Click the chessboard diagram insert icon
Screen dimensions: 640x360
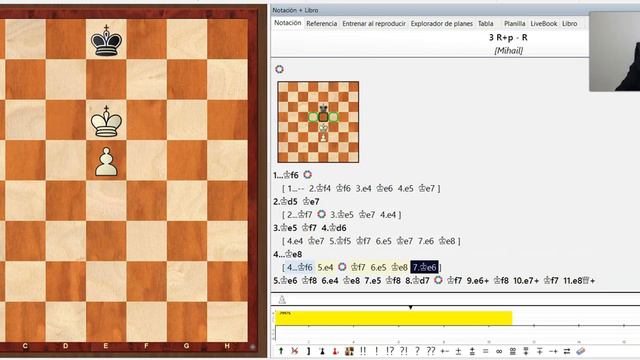coord(349,351)
